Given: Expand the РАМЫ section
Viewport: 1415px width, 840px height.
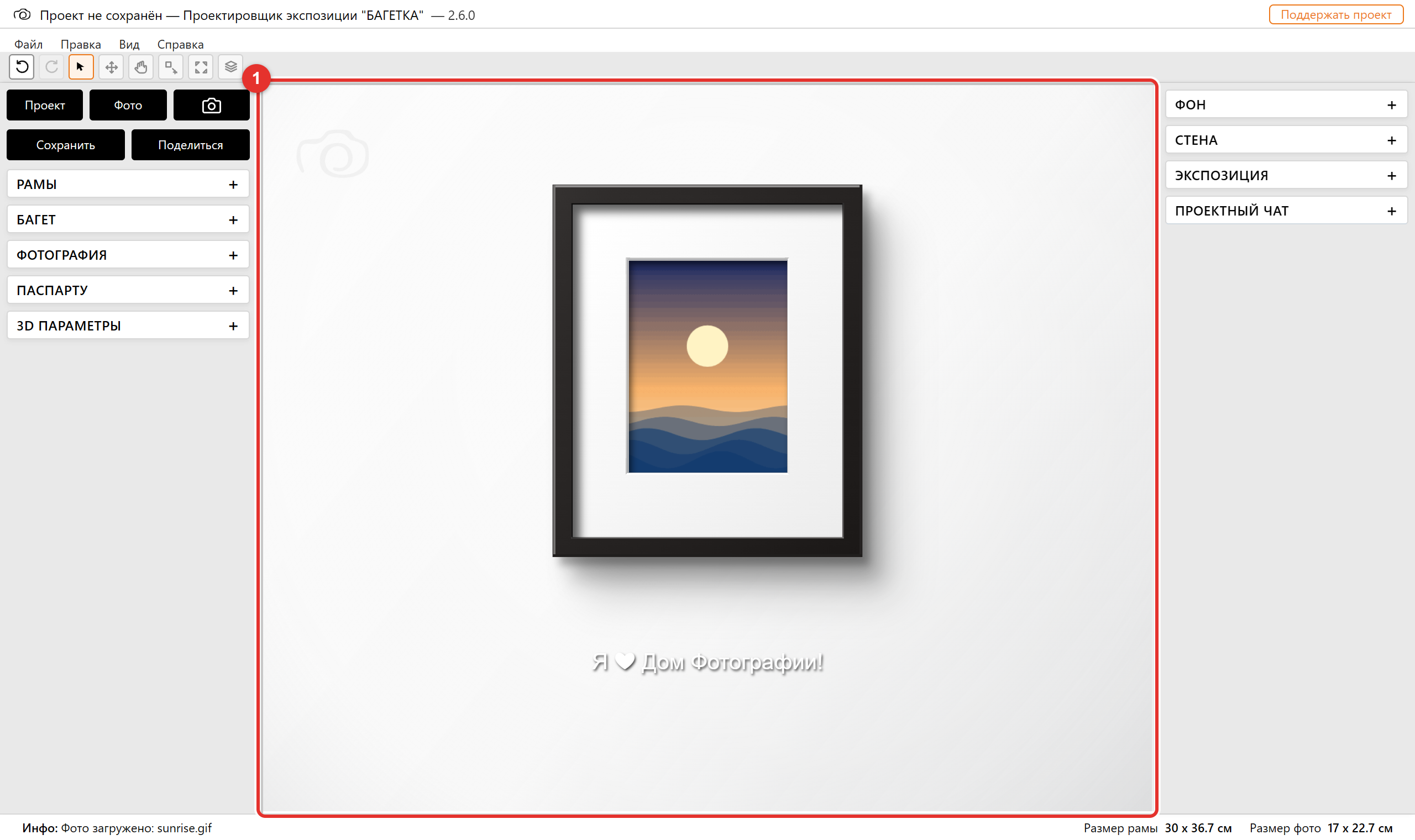Looking at the screenshot, I should (x=128, y=184).
